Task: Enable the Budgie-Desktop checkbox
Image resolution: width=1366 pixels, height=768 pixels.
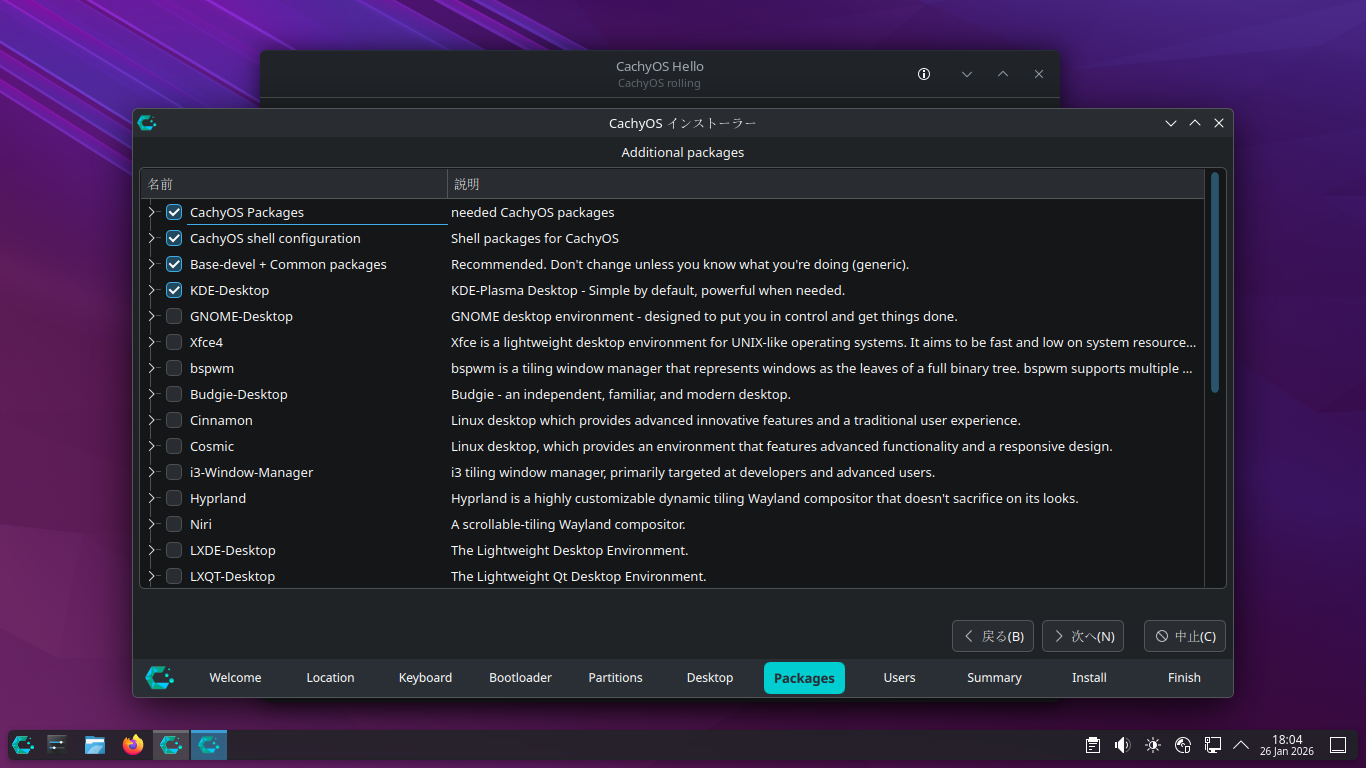Action: 174,394
